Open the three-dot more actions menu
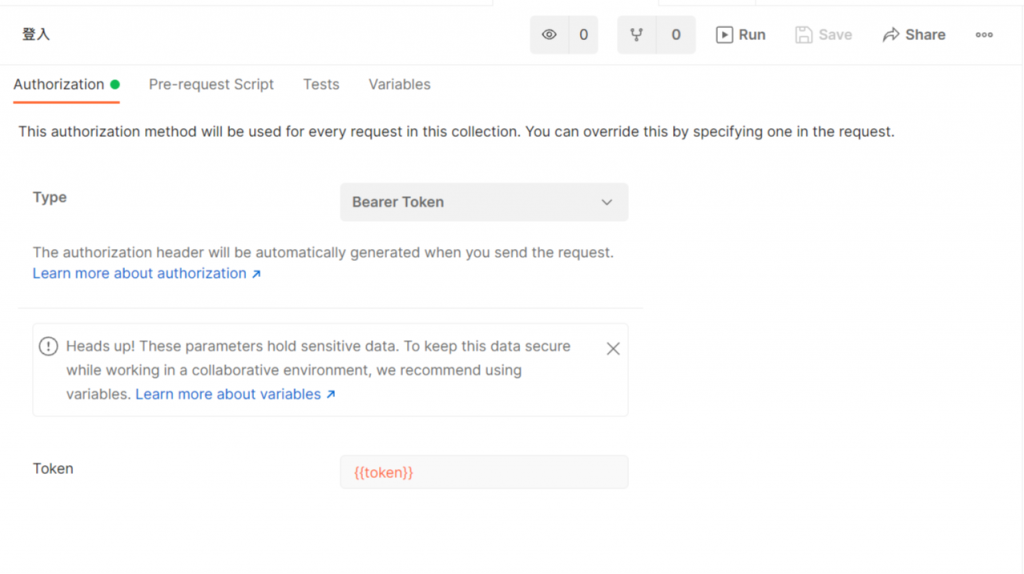This screenshot has height=574, width=1024. (984, 35)
